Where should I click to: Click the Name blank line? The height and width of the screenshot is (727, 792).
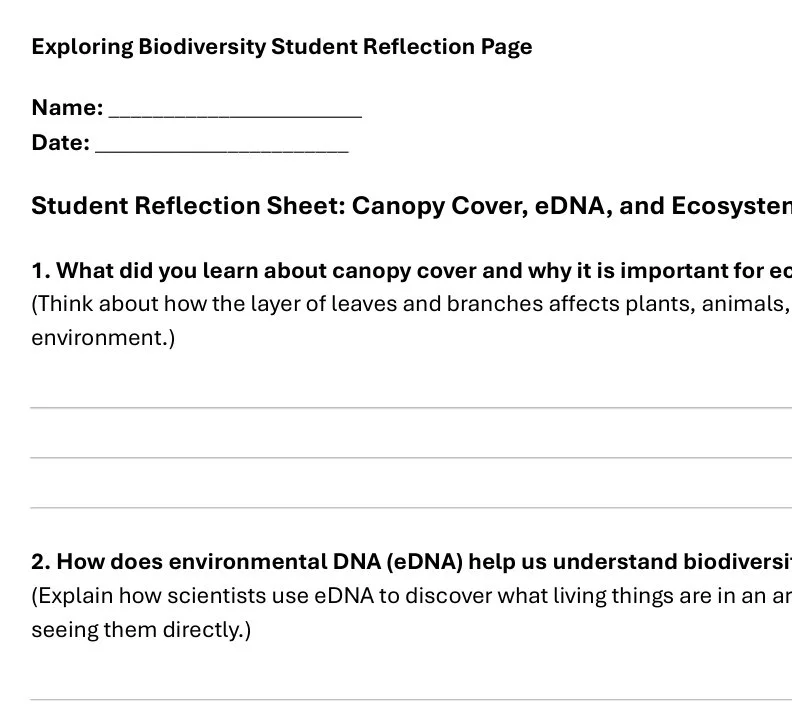(x=235, y=116)
